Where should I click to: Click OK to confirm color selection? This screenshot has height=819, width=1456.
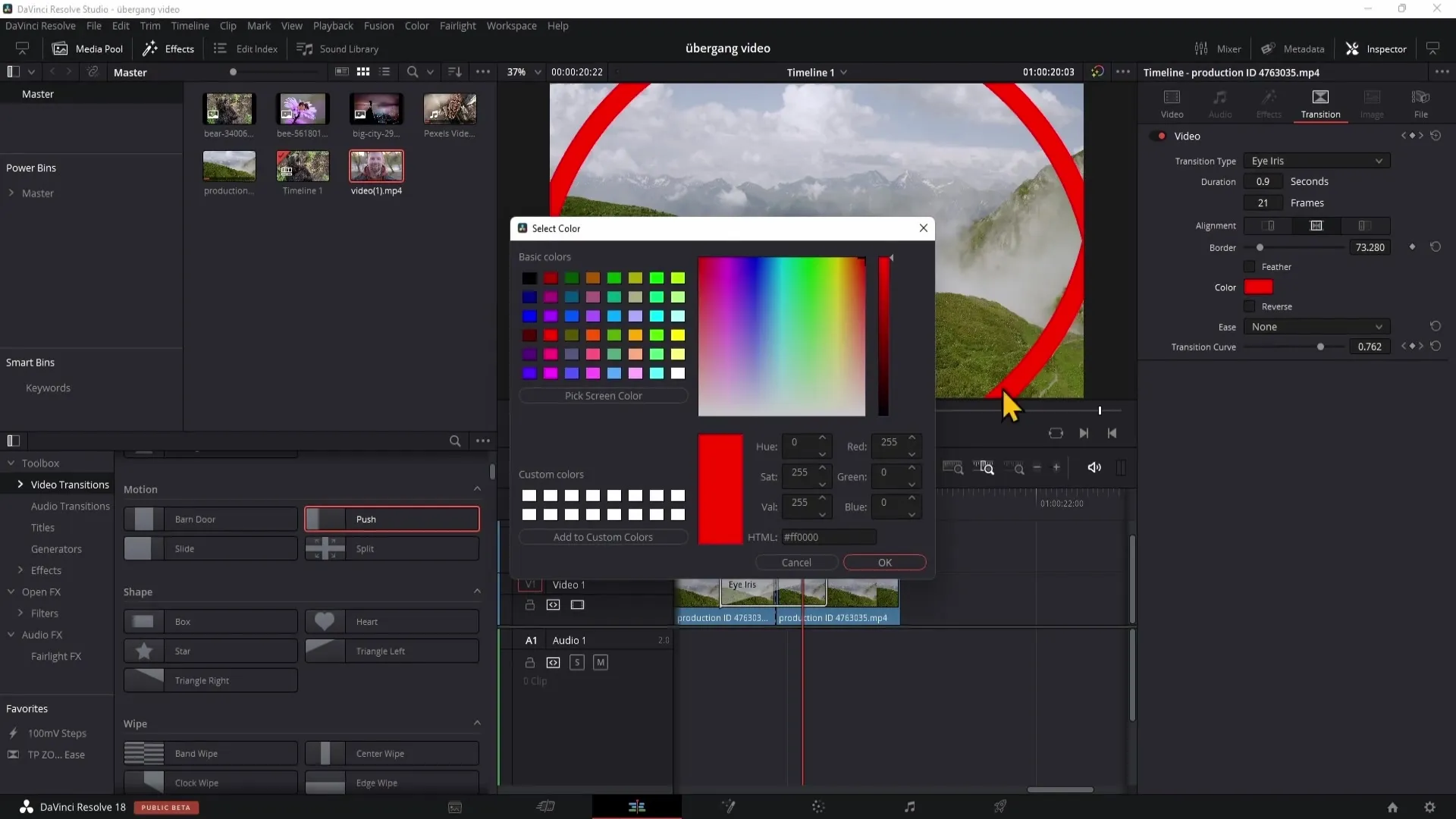pyautogui.click(x=884, y=561)
